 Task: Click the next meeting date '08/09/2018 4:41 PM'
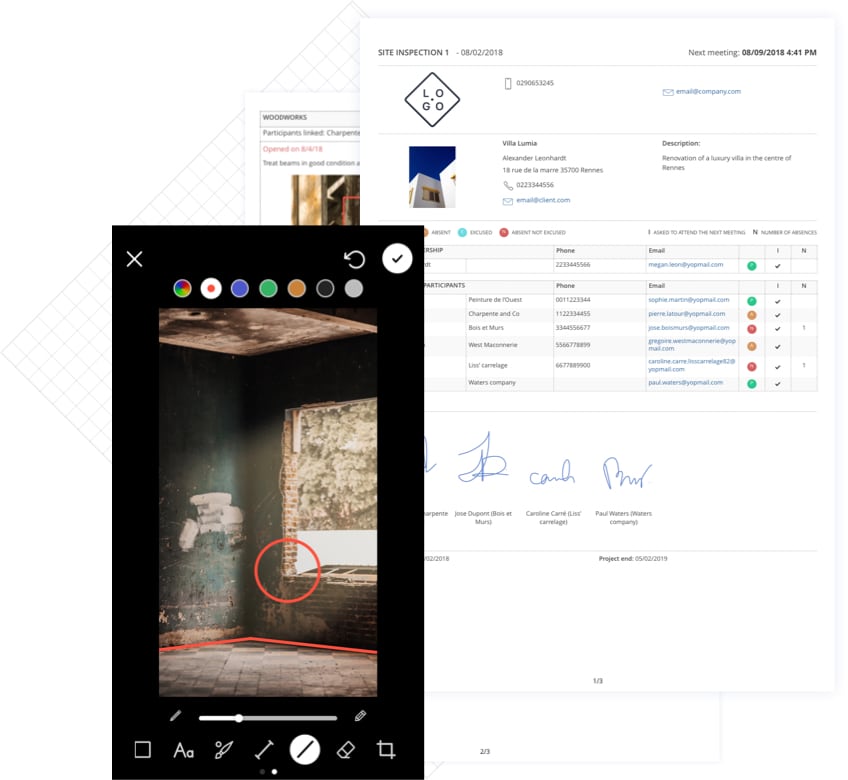click(779, 52)
